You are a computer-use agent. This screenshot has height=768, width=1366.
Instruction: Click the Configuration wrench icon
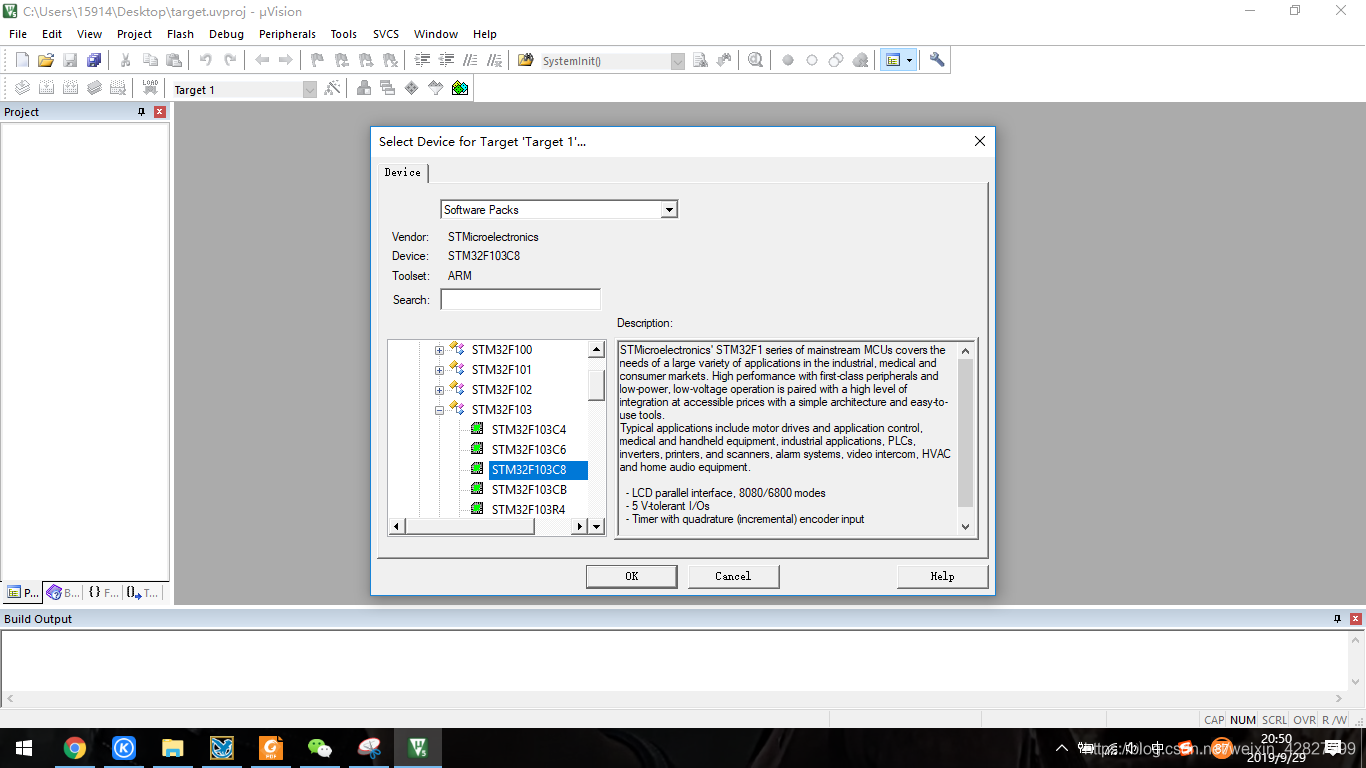click(x=937, y=60)
